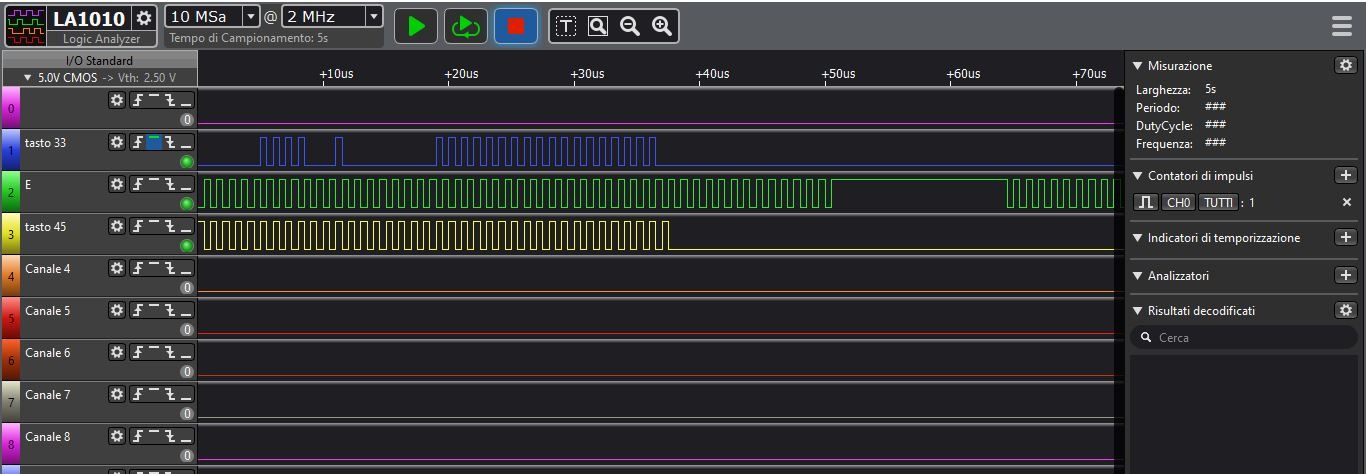Open tasto 45 channel settings gear
The width and height of the screenshot is (1366, 474).
point(117,227)
